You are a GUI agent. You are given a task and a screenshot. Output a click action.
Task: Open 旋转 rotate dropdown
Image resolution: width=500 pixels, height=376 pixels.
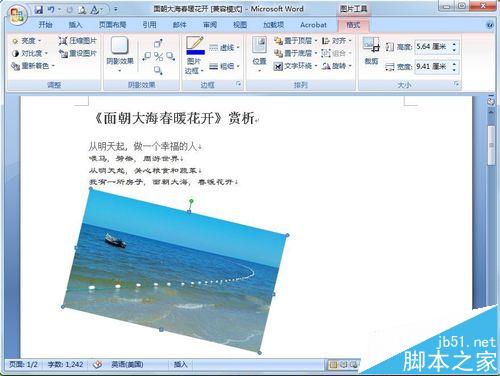[x=337, y=66]
